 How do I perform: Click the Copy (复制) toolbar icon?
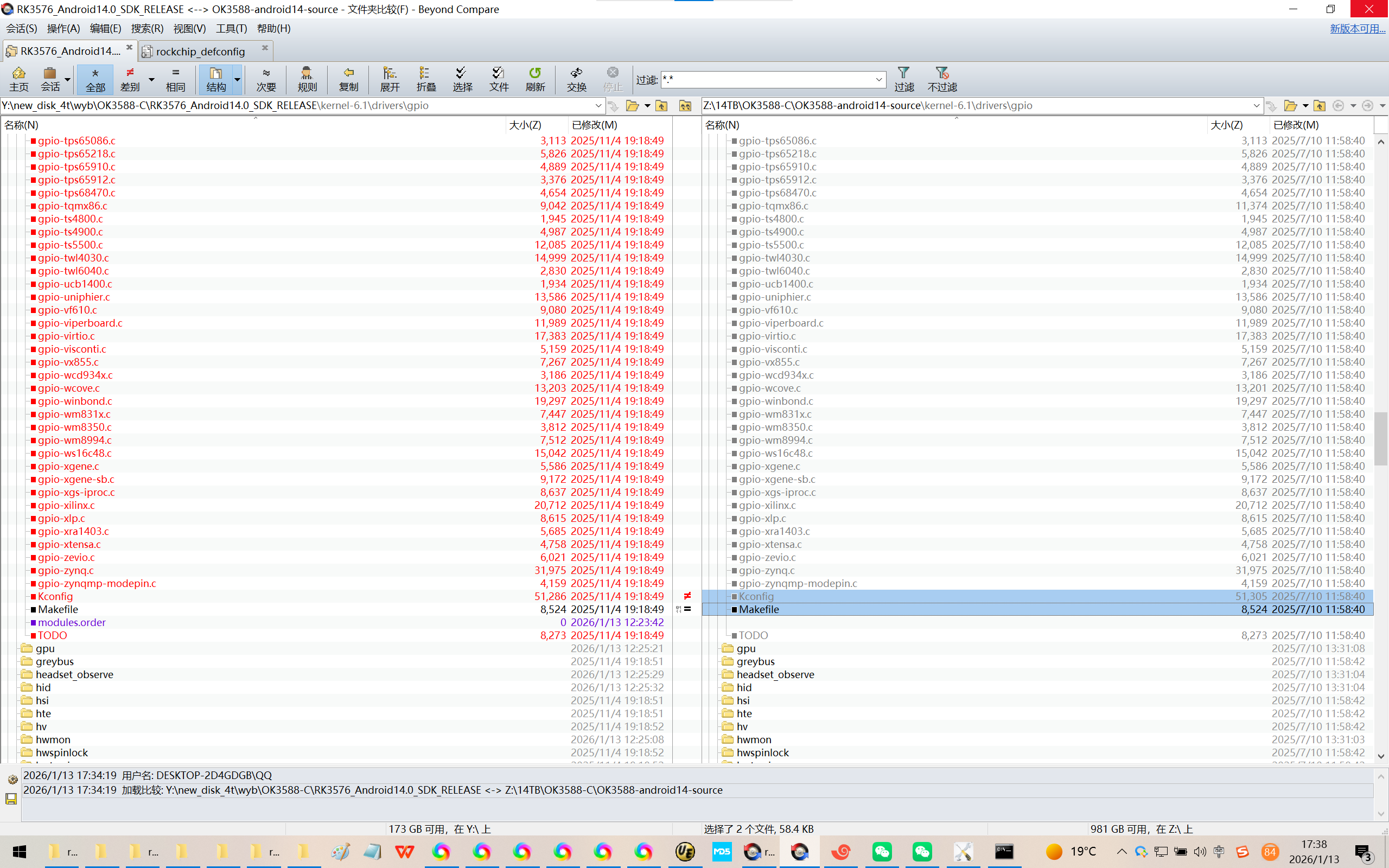click(x=348, y=79)
